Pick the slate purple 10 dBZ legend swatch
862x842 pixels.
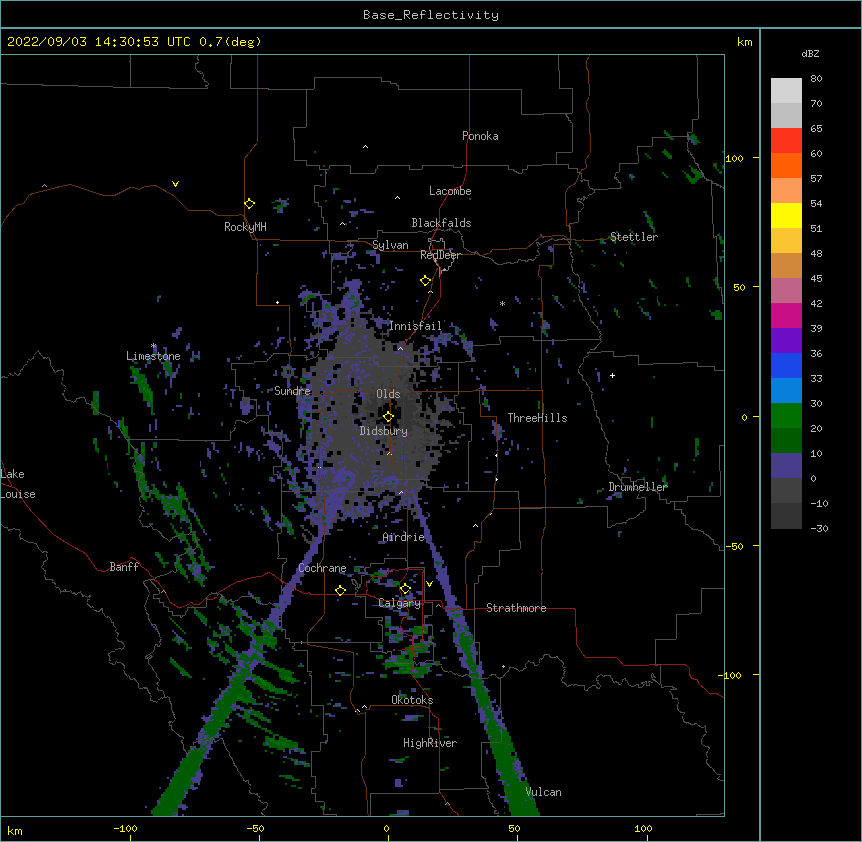786,466
